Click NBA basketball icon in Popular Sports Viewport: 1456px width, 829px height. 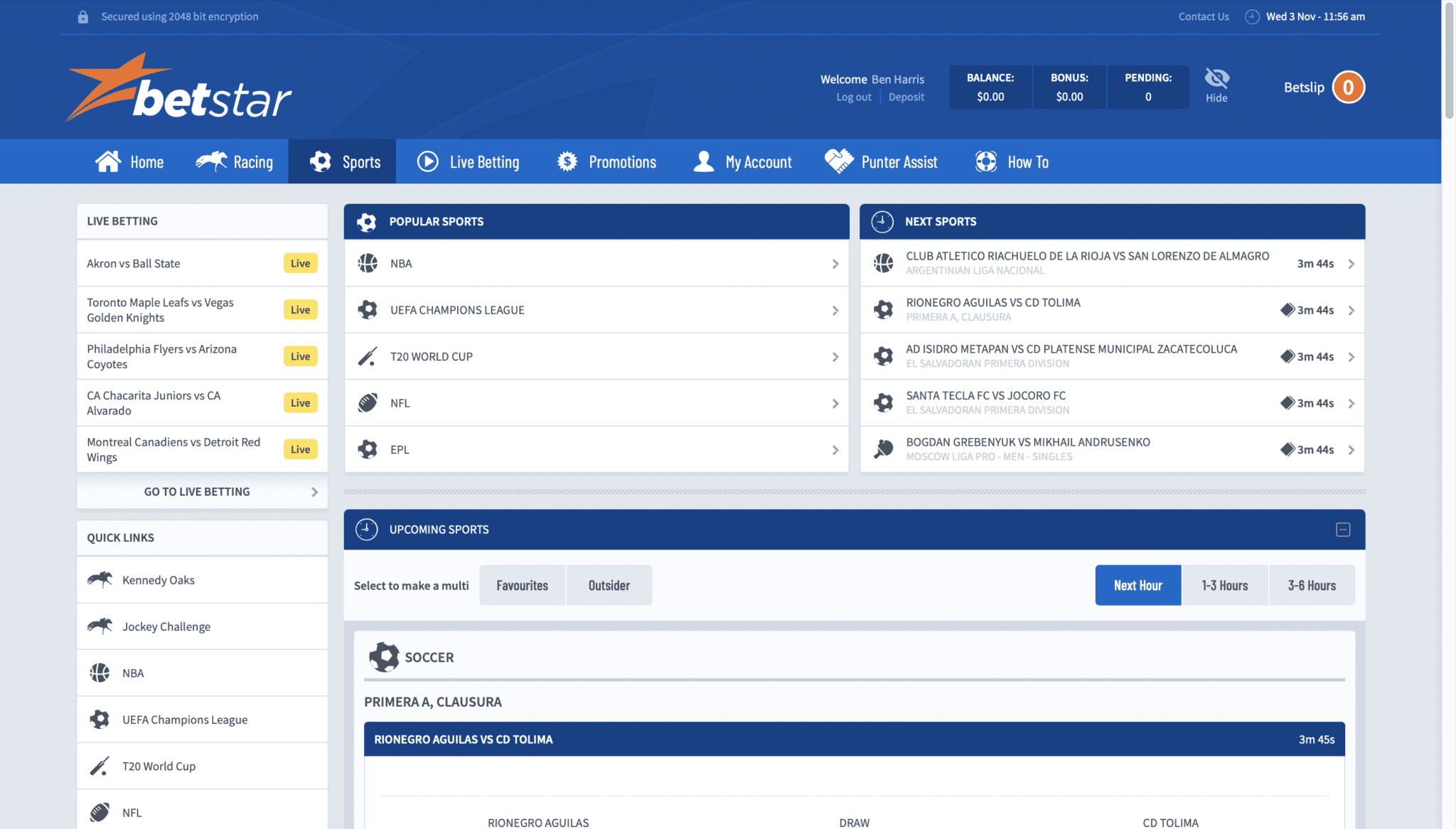(368, 263)
